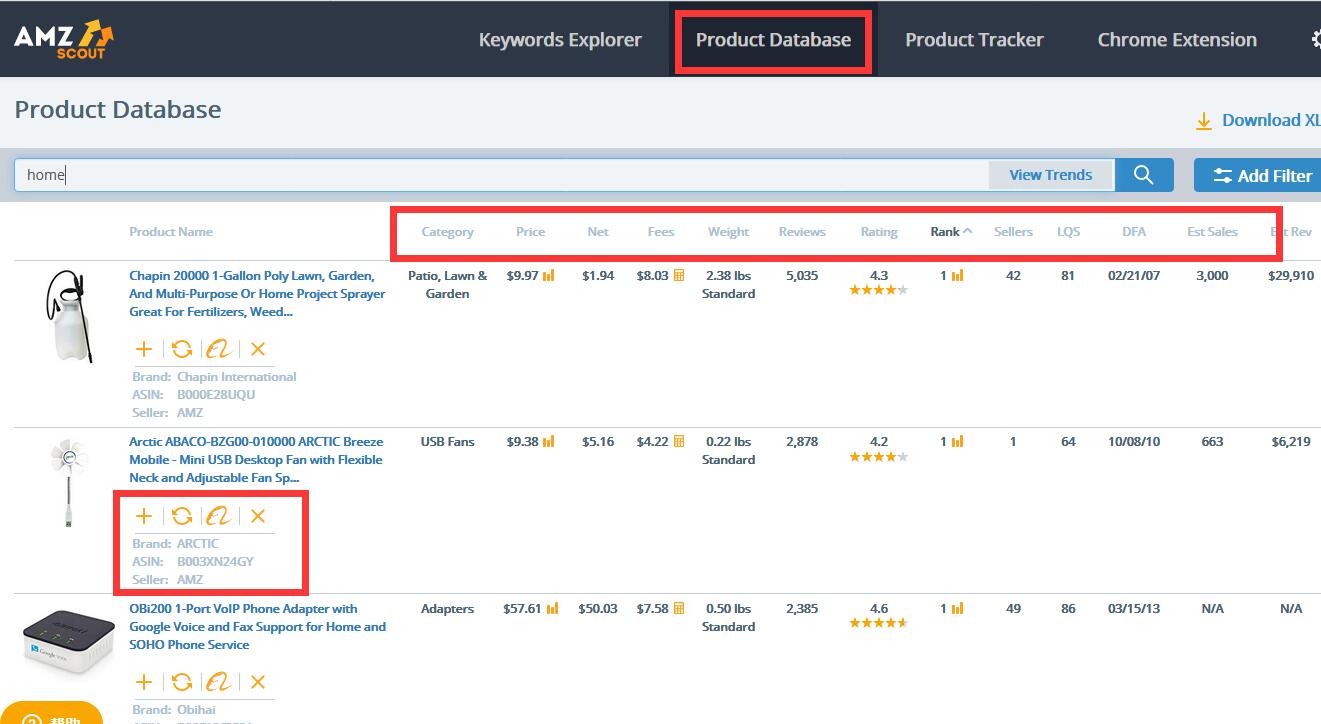The width and height of the screenshot is (1321, 724).
Task: Sort table by Reviews column header
Action: coord(802,232)
